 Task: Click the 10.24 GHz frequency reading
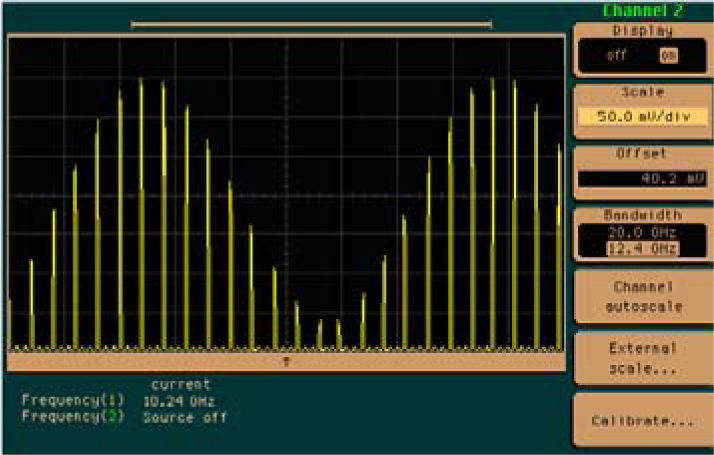coord(179,401)
